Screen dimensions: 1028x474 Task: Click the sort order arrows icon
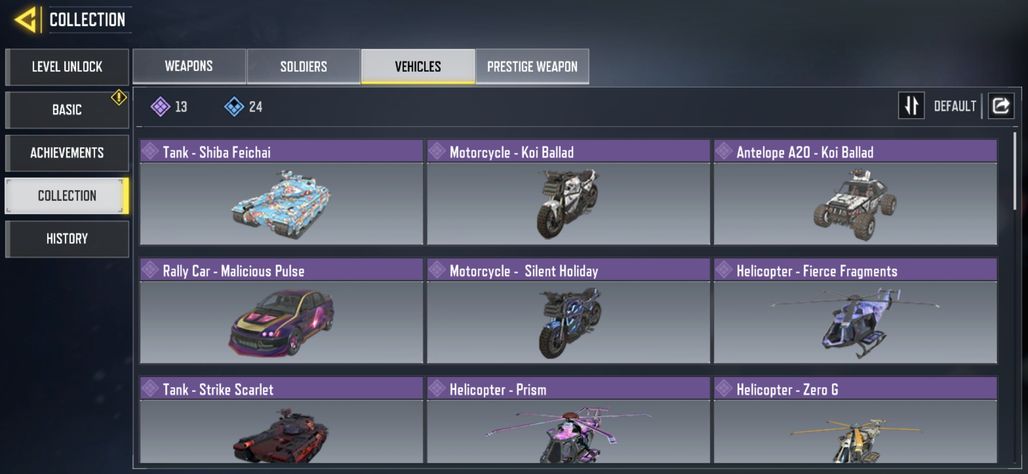coord(911,106)
